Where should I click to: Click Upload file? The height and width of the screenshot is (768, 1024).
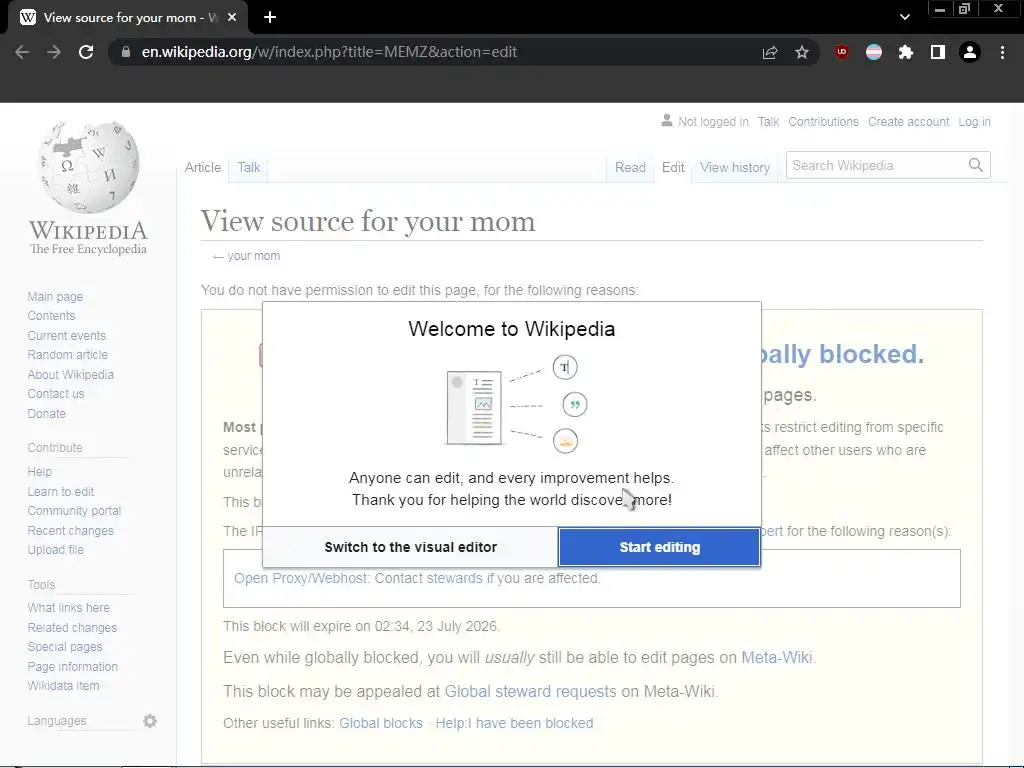pyautogui.click(x=56, y=550)
